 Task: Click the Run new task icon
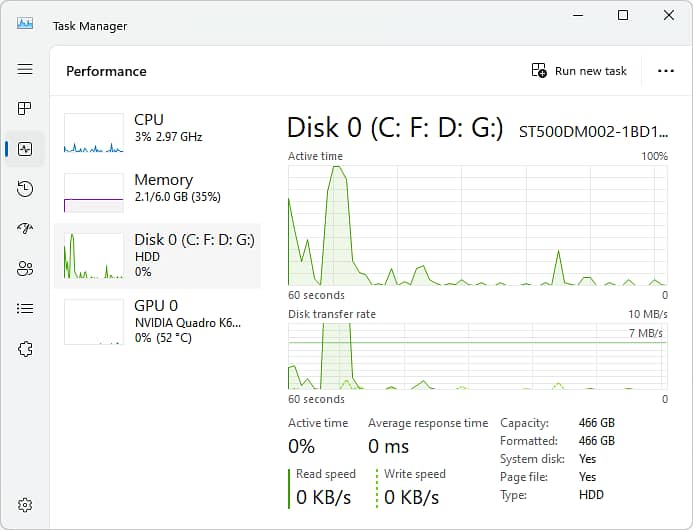(539, 70)
